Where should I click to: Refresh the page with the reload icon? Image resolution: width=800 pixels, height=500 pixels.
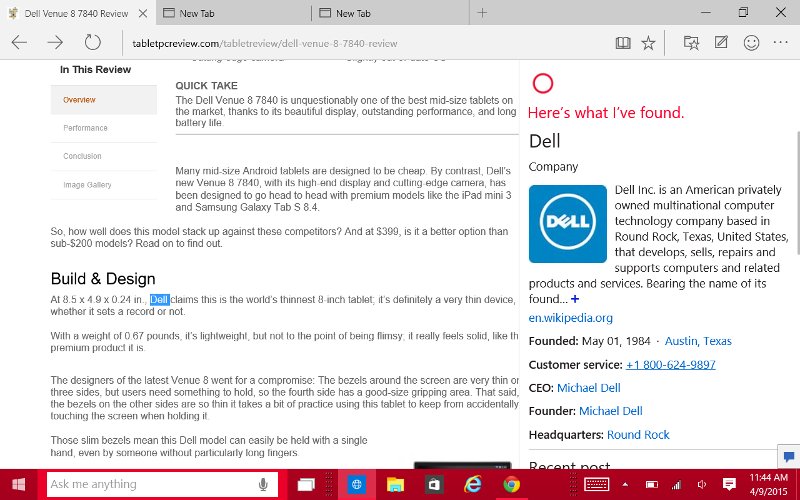click(x=92, y=42)
